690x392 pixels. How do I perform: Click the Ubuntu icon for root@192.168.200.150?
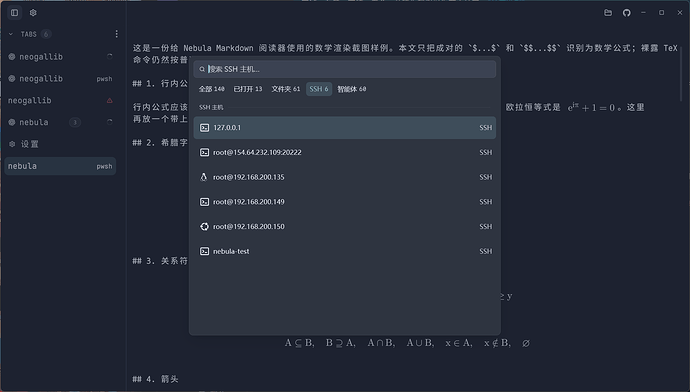point(204,227)
